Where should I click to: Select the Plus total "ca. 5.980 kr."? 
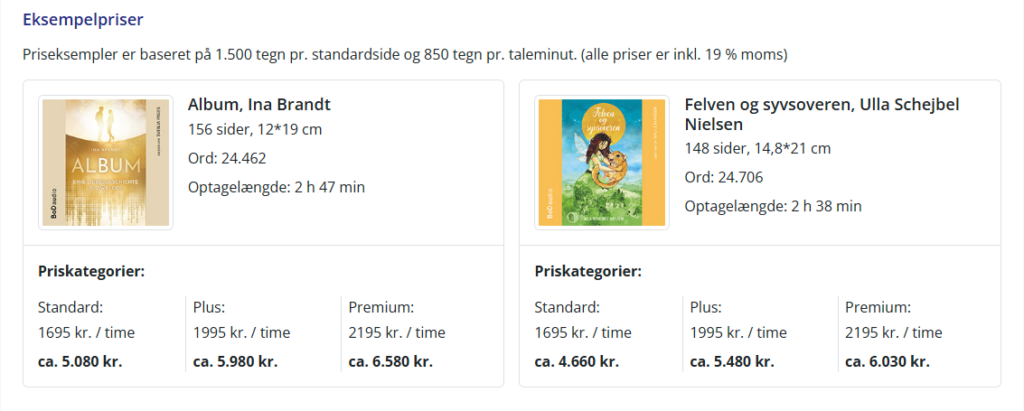(235, 361)
